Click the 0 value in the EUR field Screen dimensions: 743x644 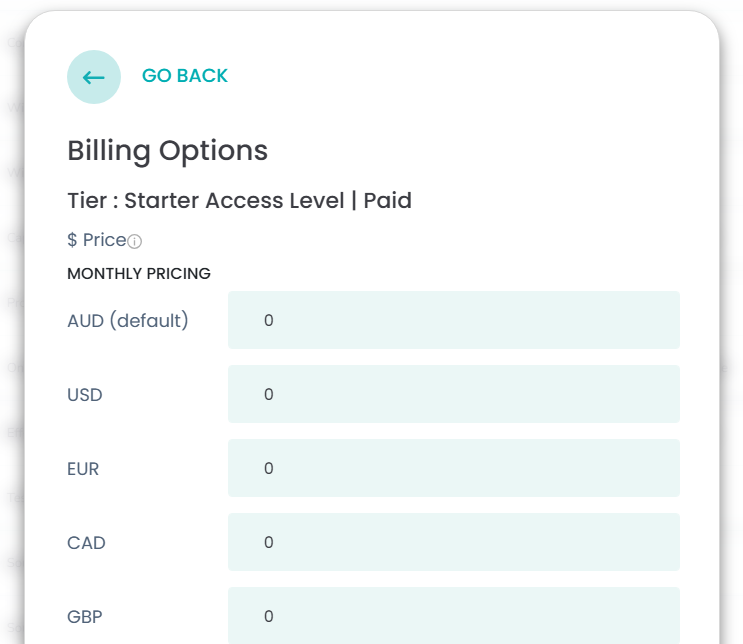coord(269,469)
